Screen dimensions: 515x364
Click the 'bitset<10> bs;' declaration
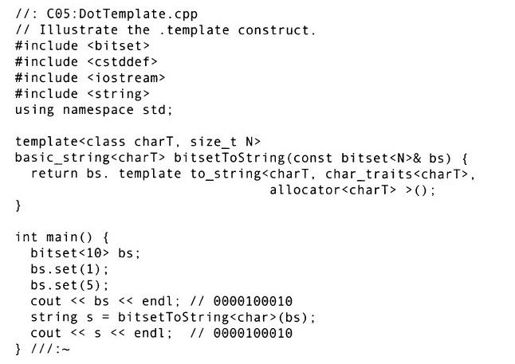(x=85, y=253)
